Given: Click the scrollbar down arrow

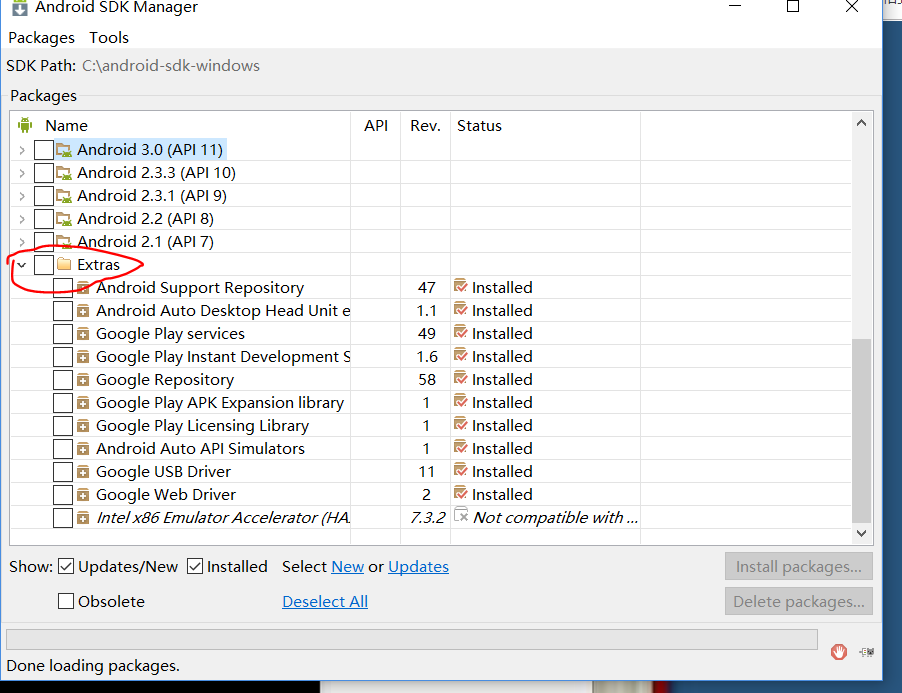Looking at the screenshot, I should pyautogui.click(x=861, y=533).
